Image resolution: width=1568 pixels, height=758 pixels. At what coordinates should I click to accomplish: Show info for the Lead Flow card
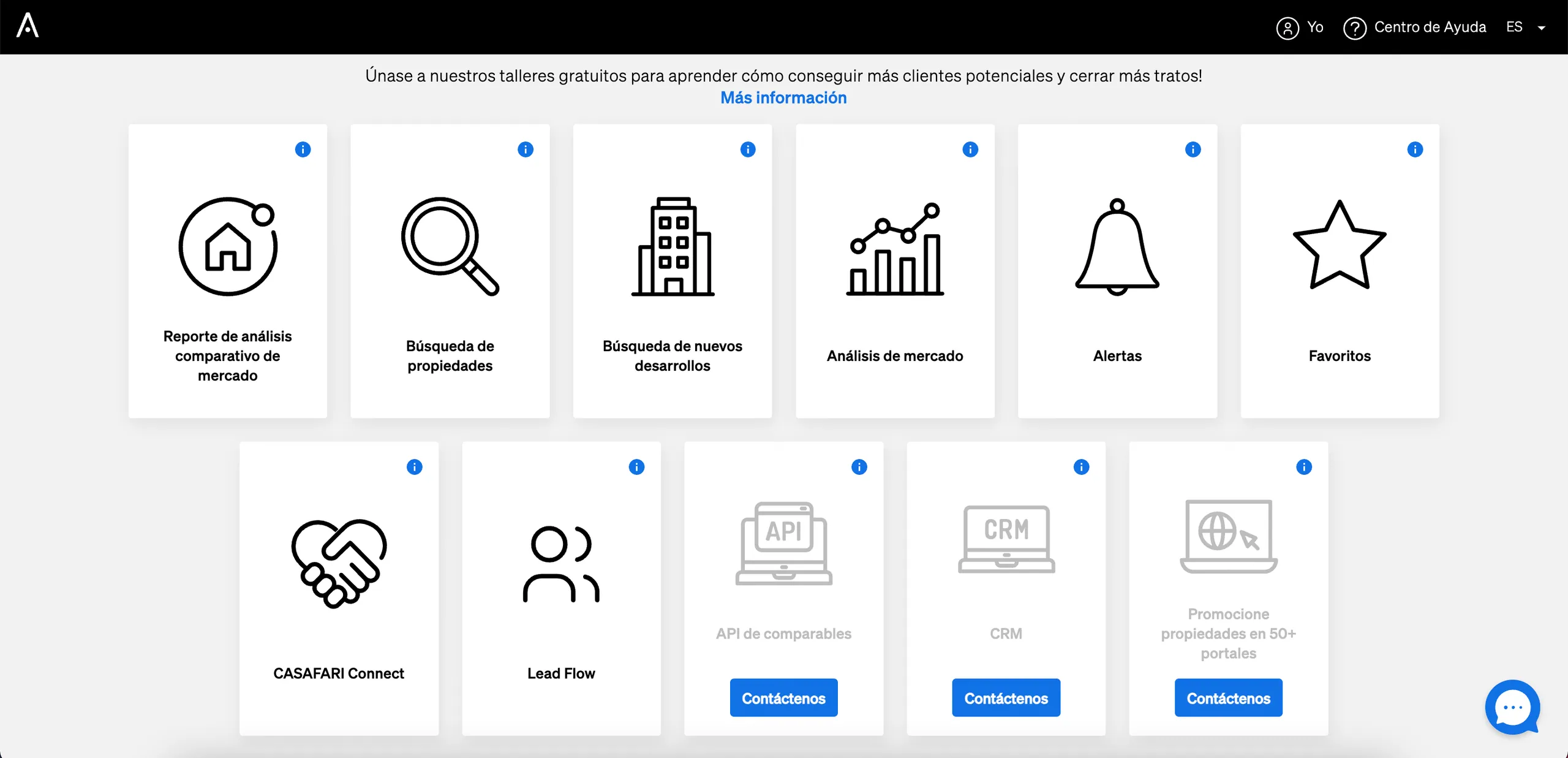point(636,467)
